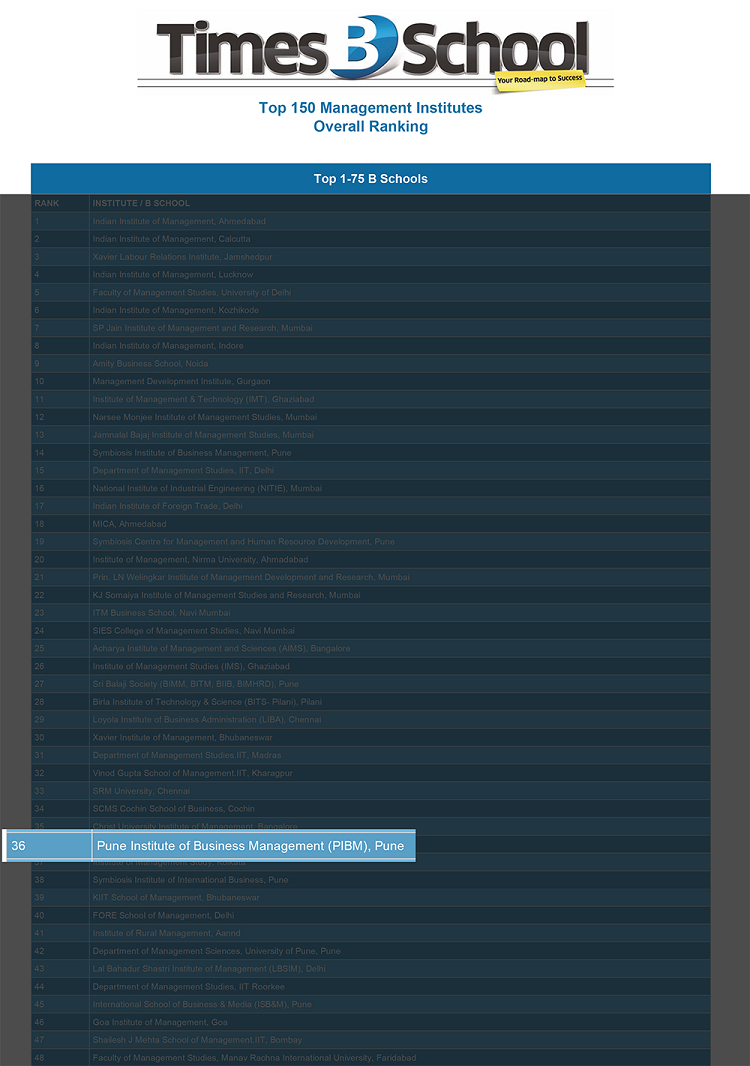Click SIES College of Management Studies

194,631
